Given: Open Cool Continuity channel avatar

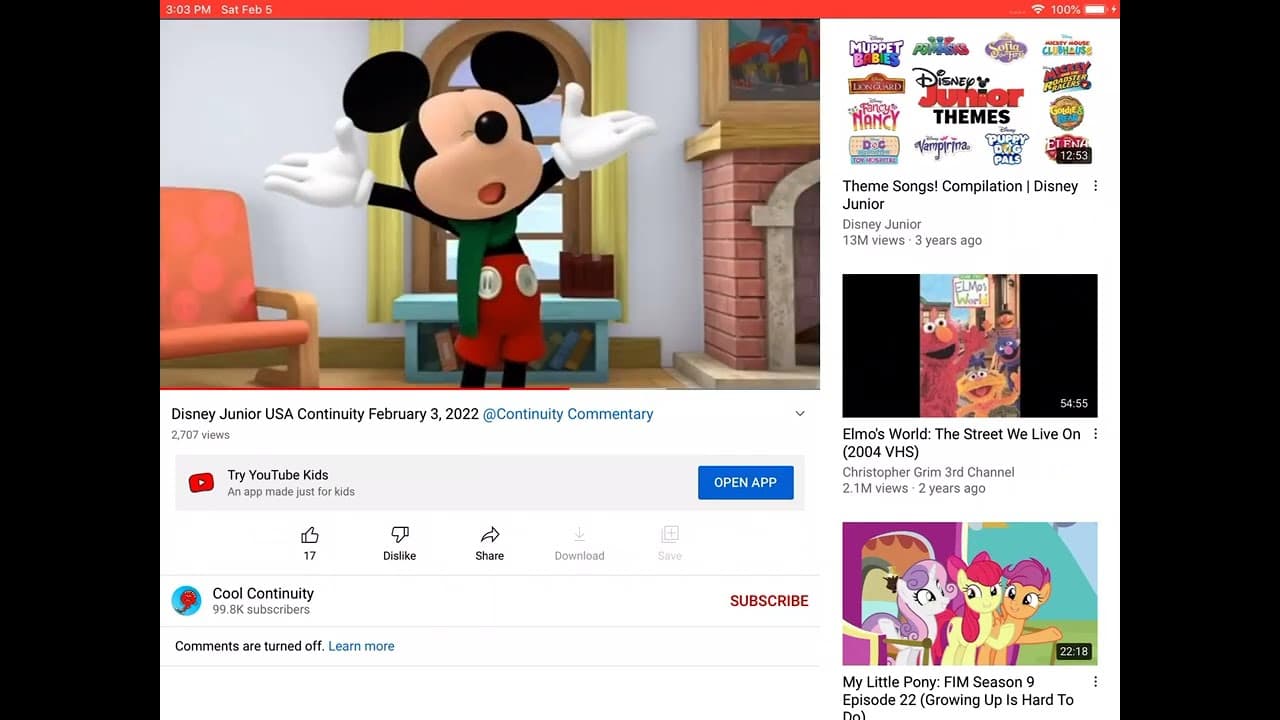Looking at the screenshot, I should (187, 600).
